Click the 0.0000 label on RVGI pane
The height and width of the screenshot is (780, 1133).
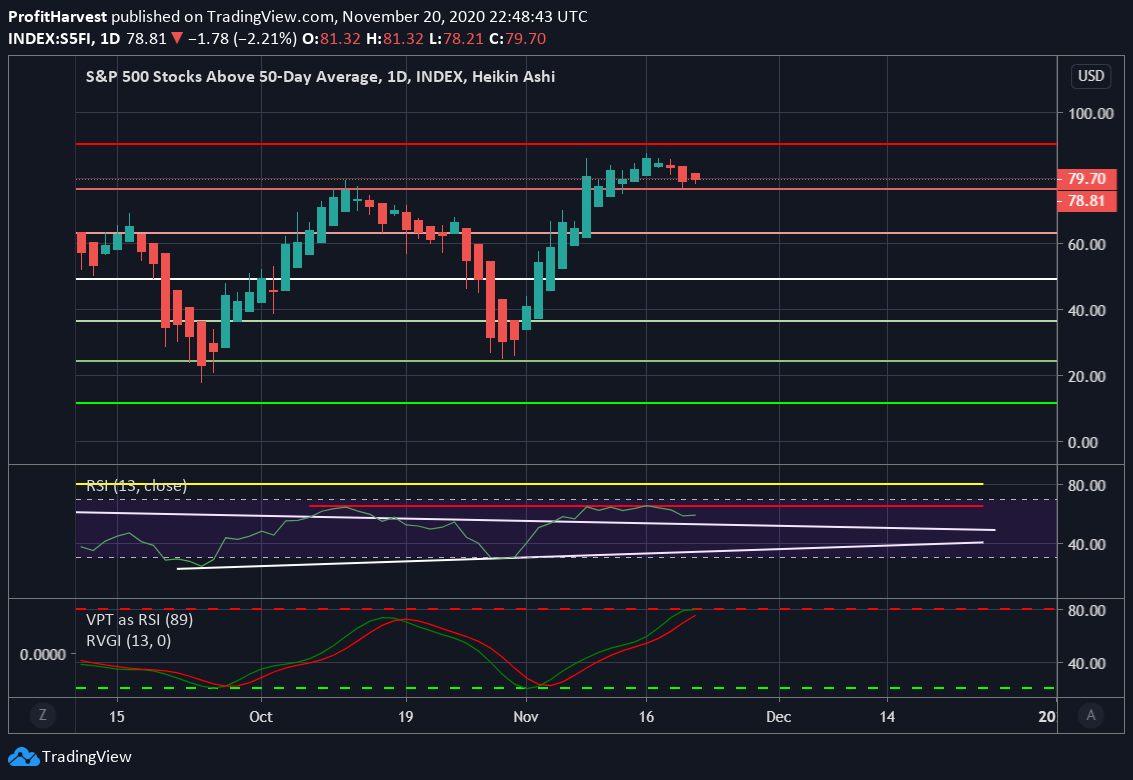pyautogui.click(x=43, y=655)
